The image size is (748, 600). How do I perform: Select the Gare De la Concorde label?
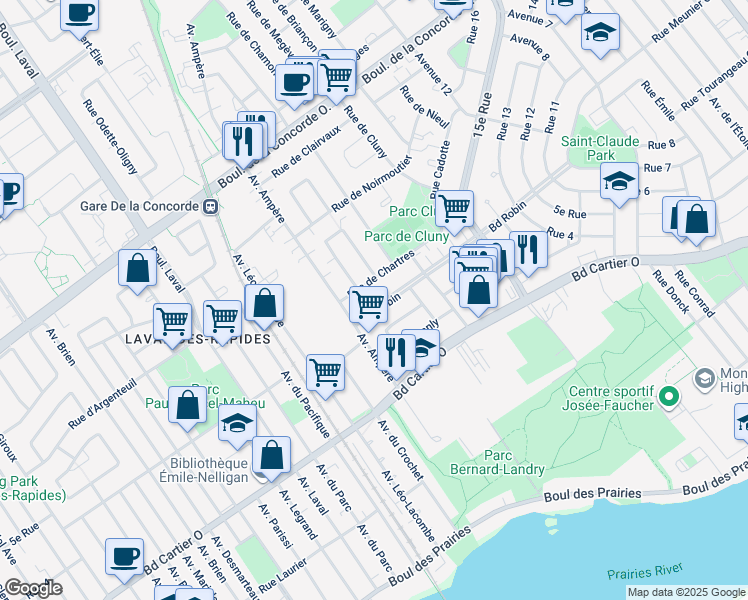tap(139, 207)
